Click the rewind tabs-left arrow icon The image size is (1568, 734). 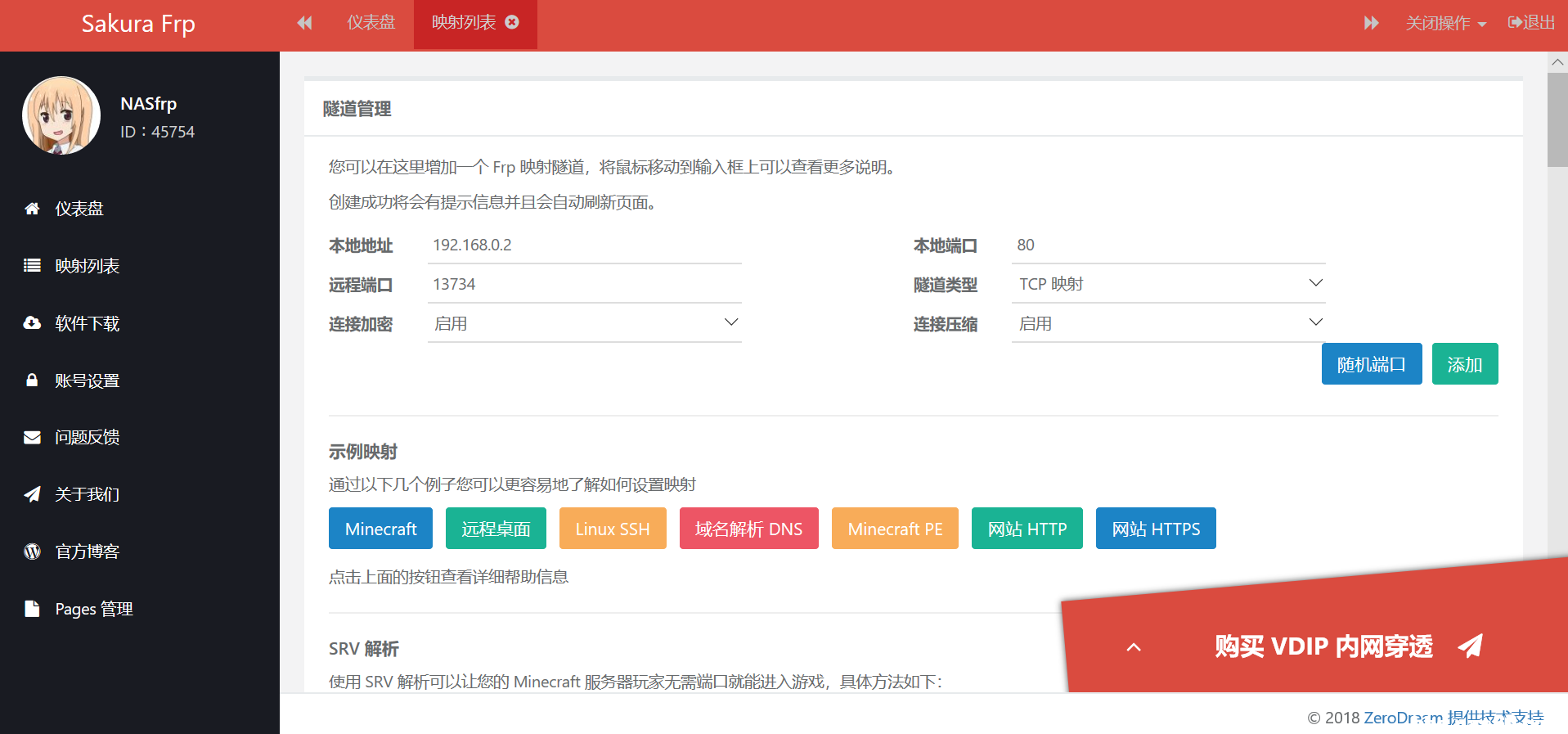point(304,23)
